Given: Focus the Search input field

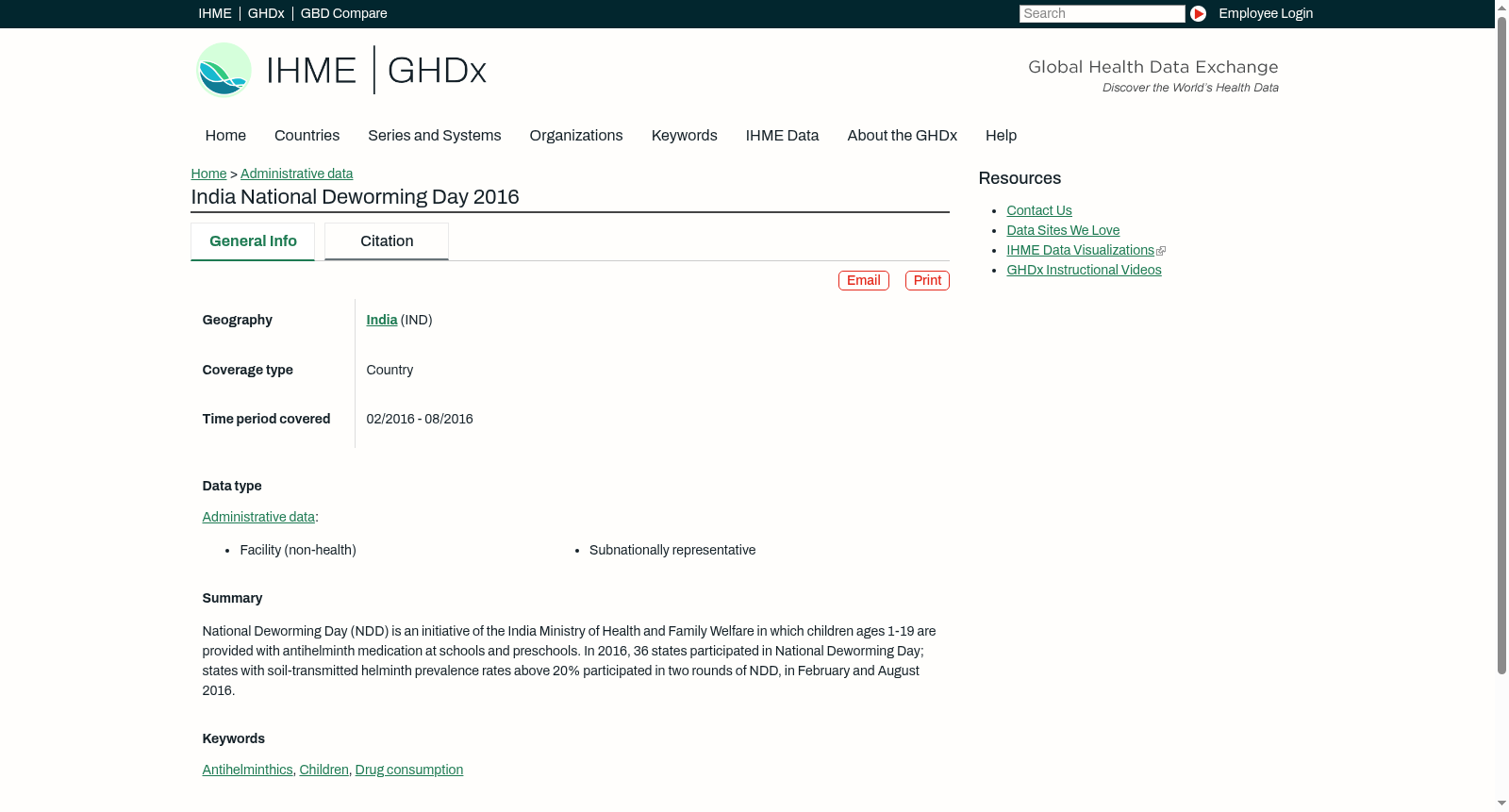Looking at the screenshot, I should click(1102, 13).
